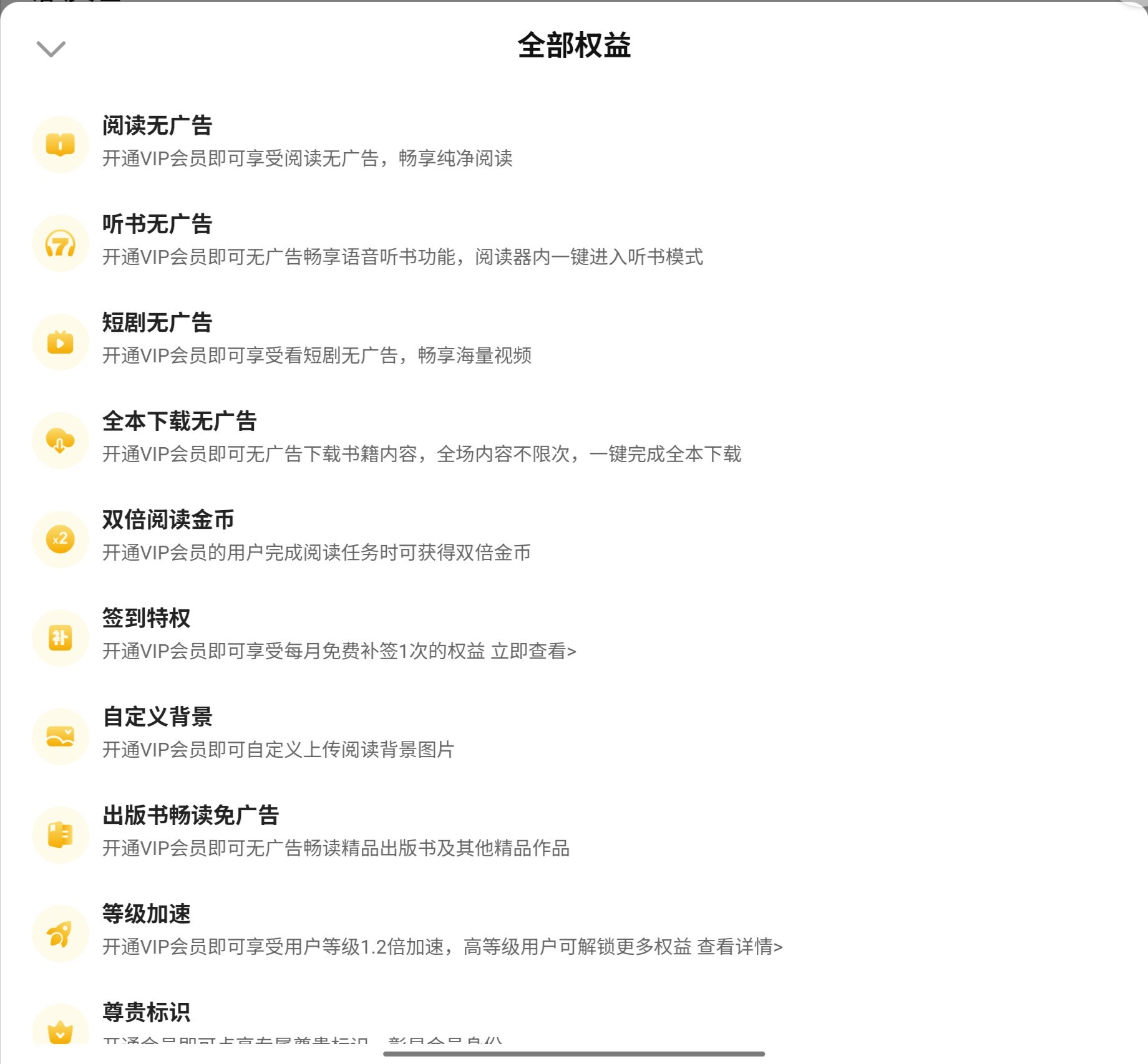The height and width of the screenshot is (1064, 1148).
Task: Open the 查看详情> link under 等级加速
Action: pos(740,947)
